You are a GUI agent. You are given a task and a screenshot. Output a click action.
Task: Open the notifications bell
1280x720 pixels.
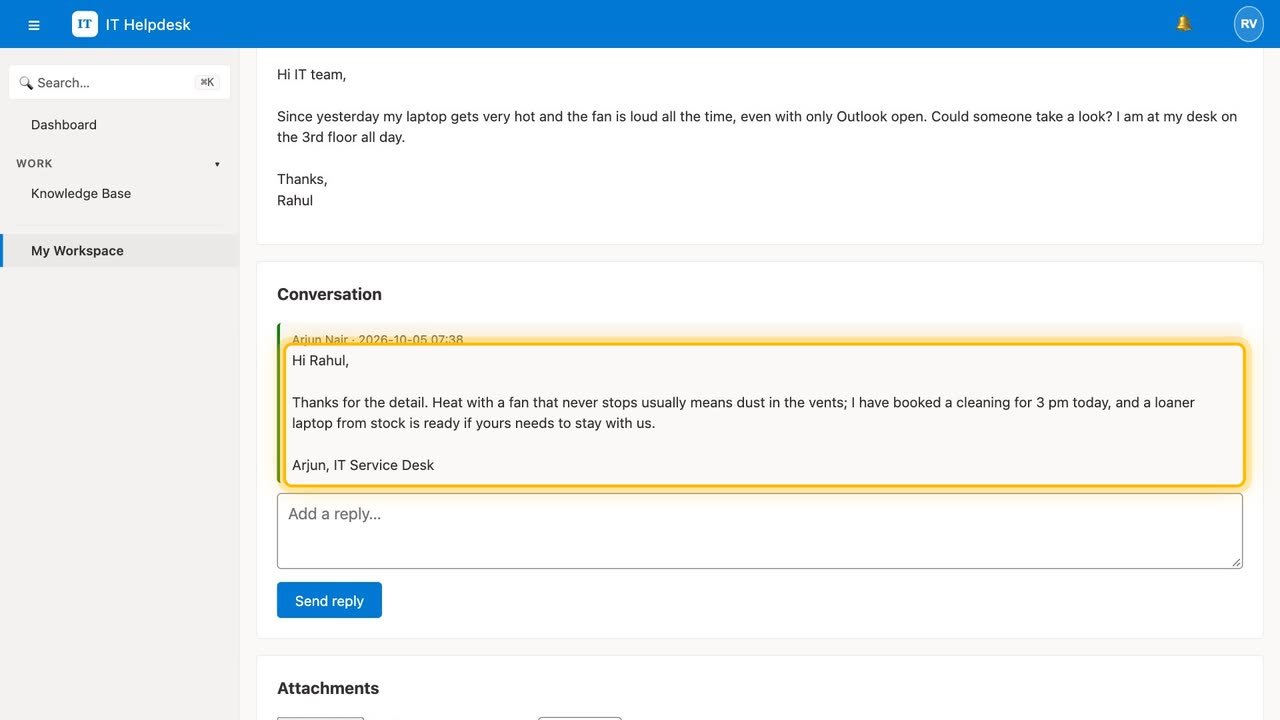click(1184, 24)
